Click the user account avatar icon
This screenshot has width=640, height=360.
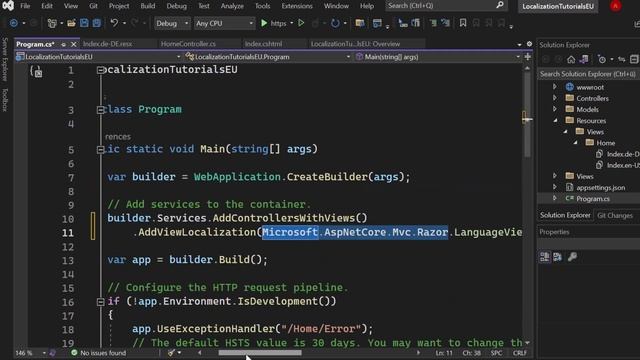(x=616, y=6)
